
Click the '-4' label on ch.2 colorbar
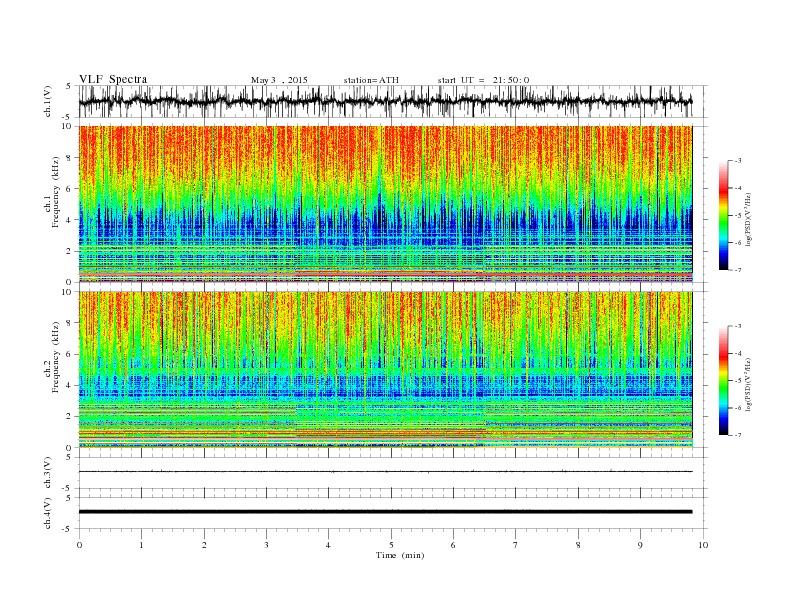click(x=738, y=353)
